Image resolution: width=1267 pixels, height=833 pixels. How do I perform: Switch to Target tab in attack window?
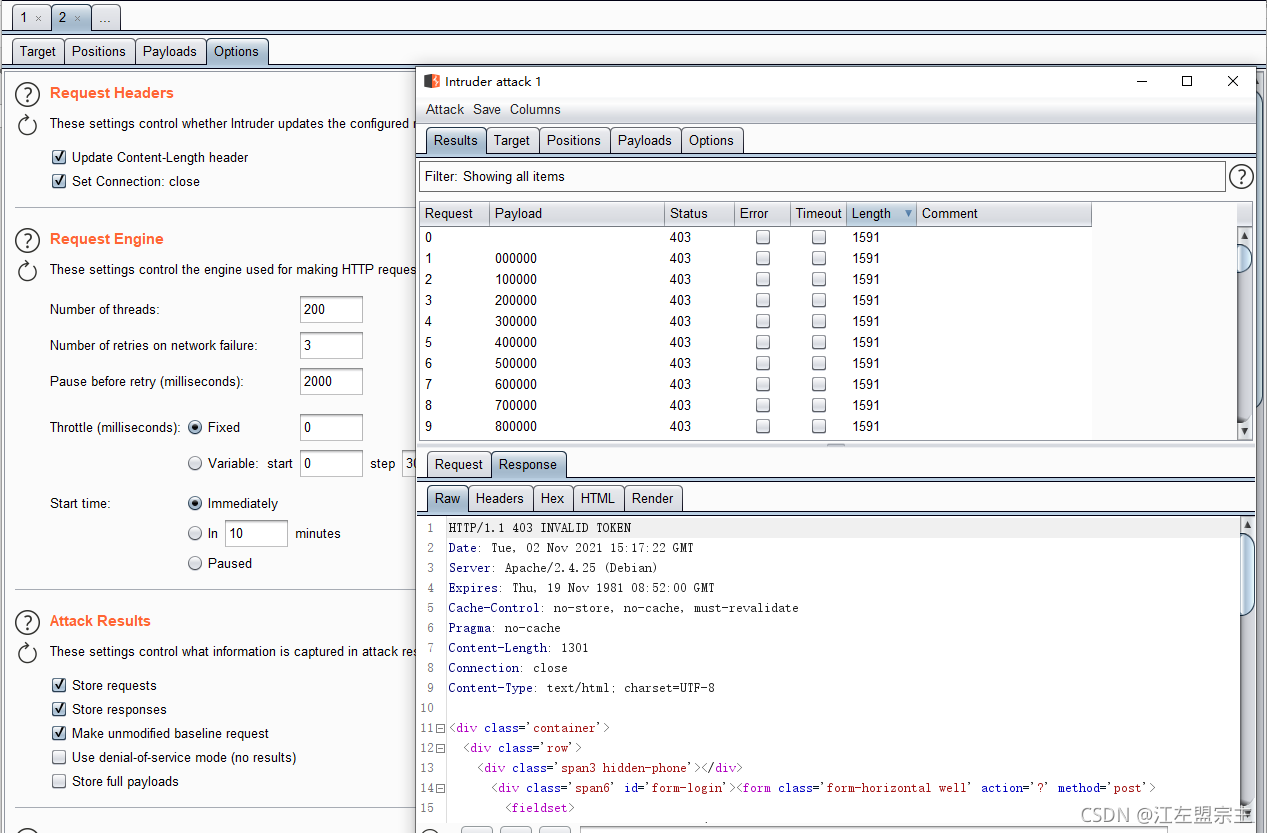[x=512, y=141]
